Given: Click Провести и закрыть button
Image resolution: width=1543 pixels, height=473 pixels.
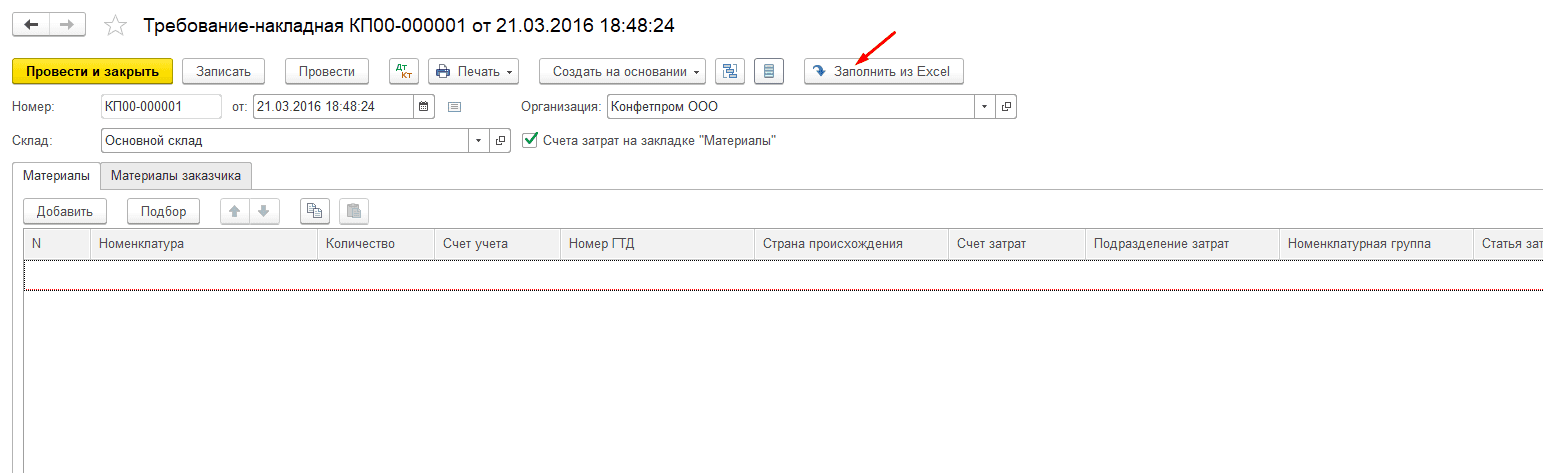Looking at the screenshot, I should pos(93,71).
